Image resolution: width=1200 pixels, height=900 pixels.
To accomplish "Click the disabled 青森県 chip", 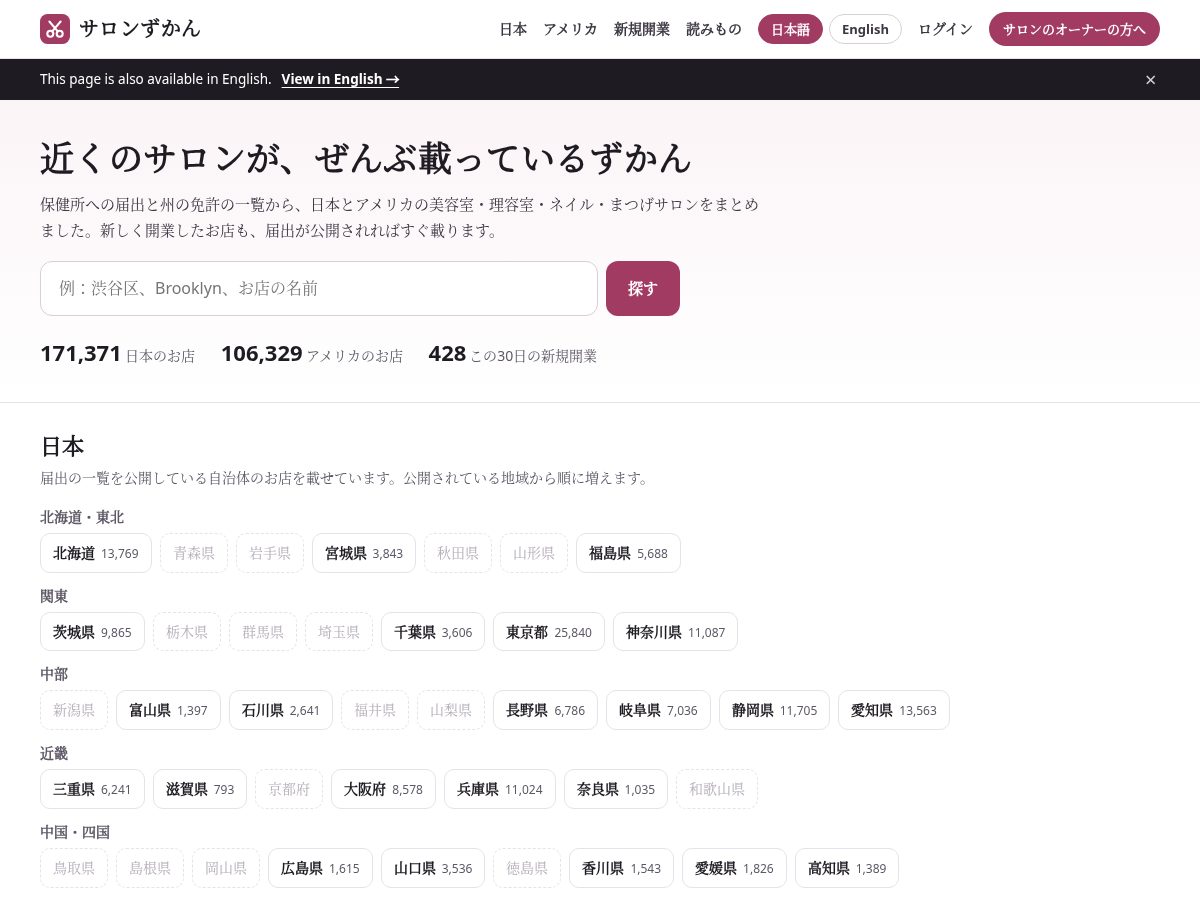I will point(194,553).
